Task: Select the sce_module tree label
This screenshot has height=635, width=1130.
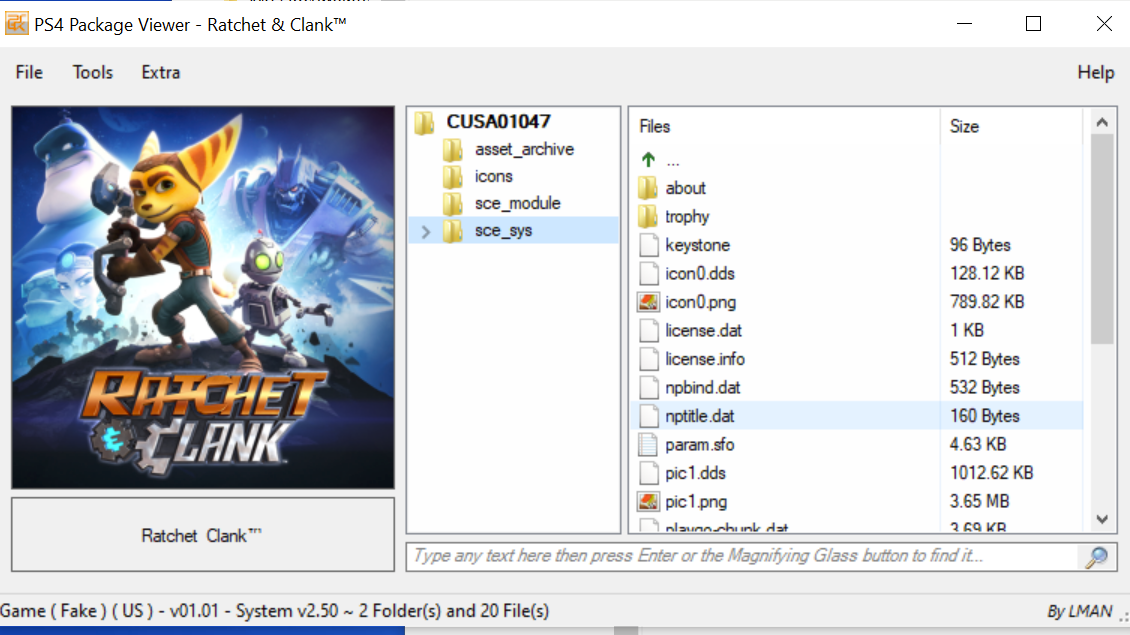Action: pos(517,203)
